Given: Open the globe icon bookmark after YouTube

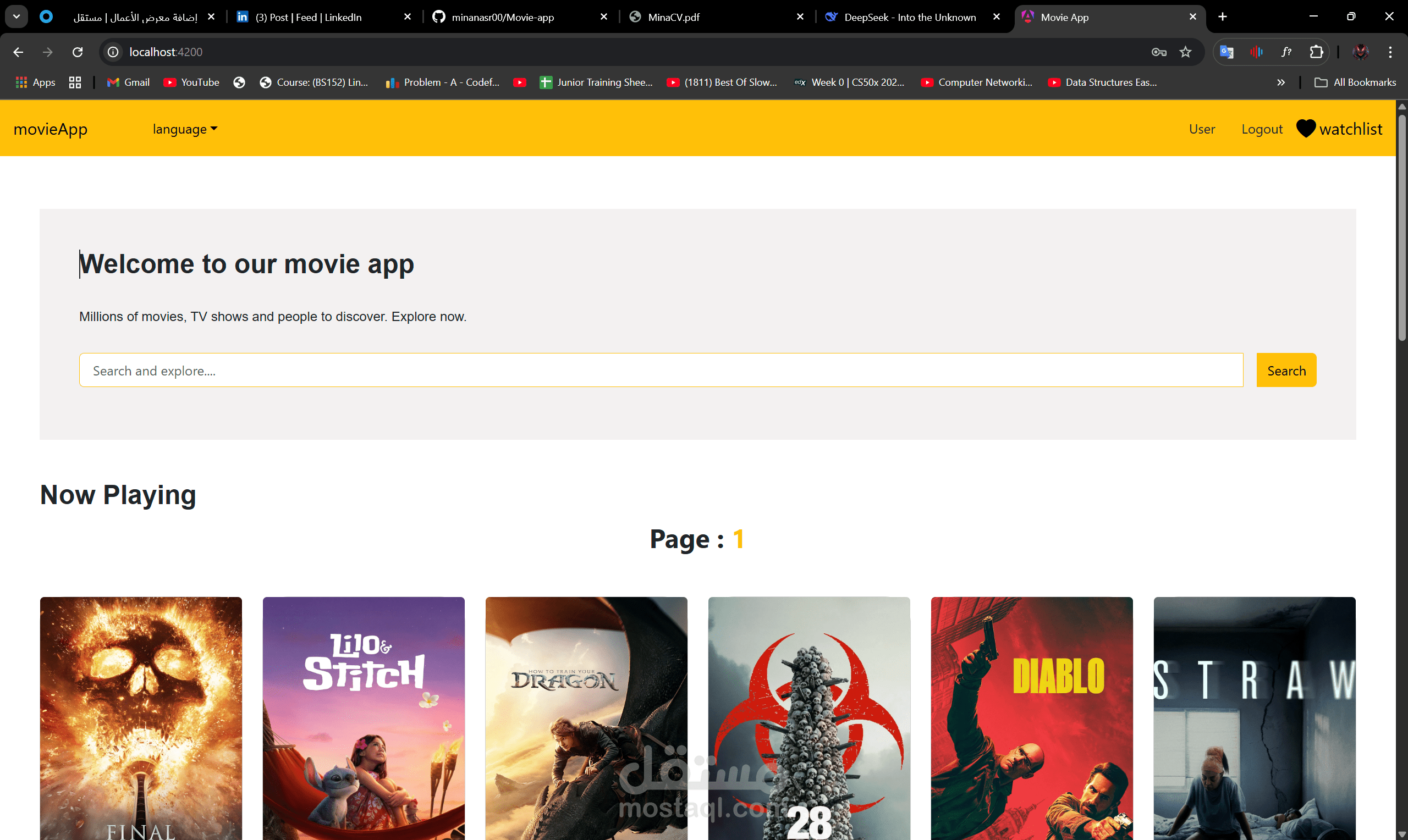Looking at the screenshot, I should [x=239, y=82].
